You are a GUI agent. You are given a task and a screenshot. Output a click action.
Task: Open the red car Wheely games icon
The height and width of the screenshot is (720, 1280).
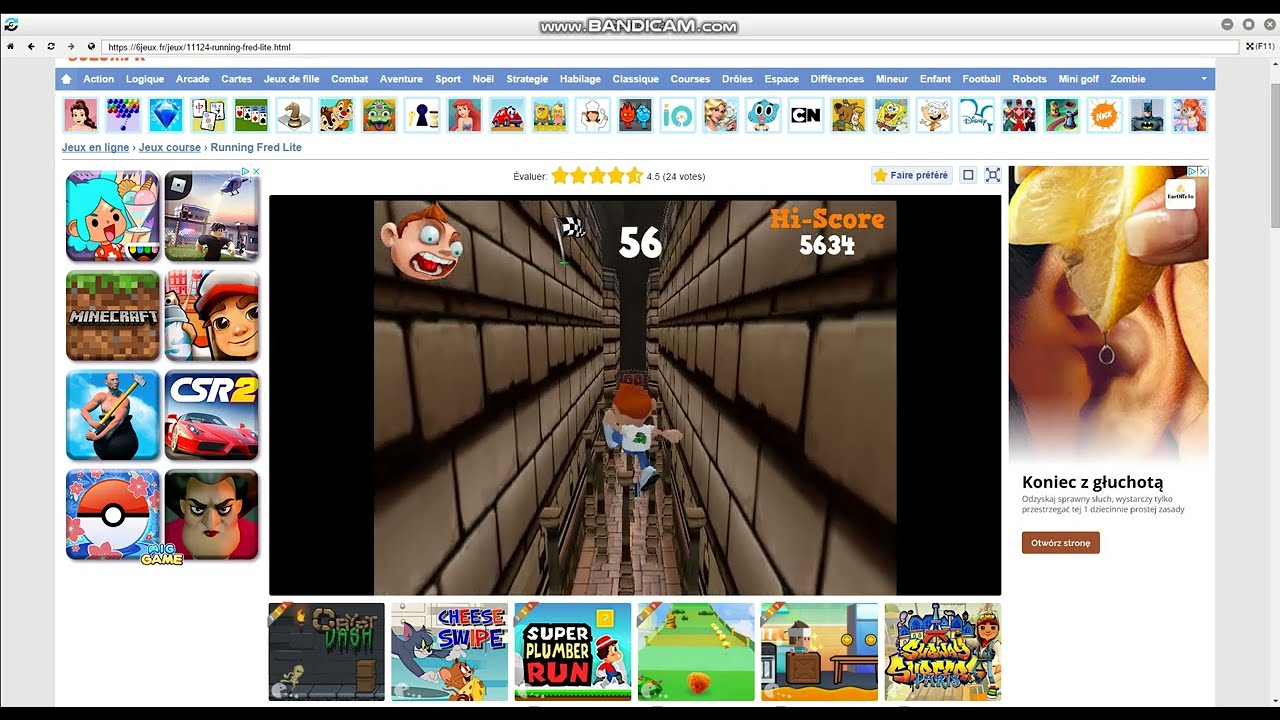(x=507, y=115)
